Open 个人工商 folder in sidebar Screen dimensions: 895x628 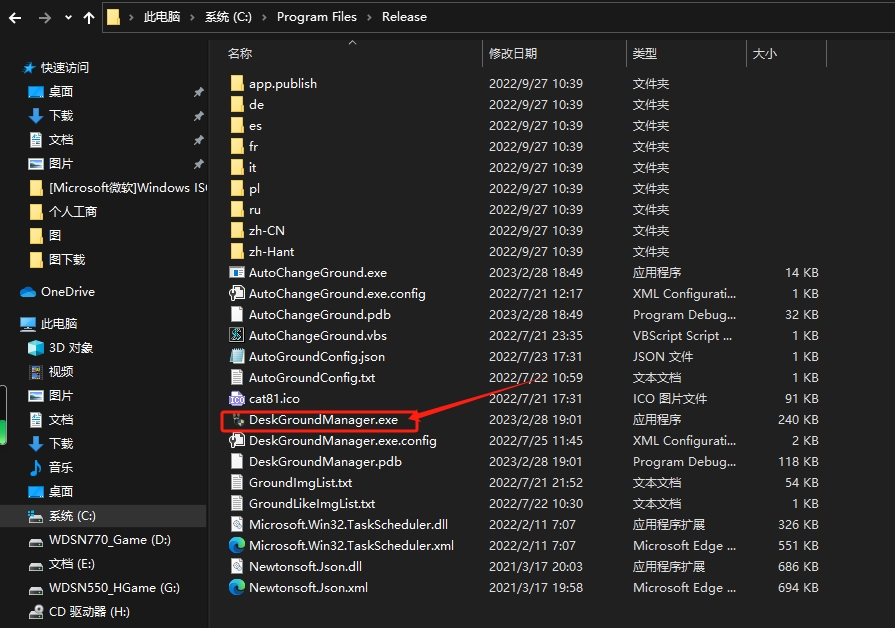click(x=63, y=212)
